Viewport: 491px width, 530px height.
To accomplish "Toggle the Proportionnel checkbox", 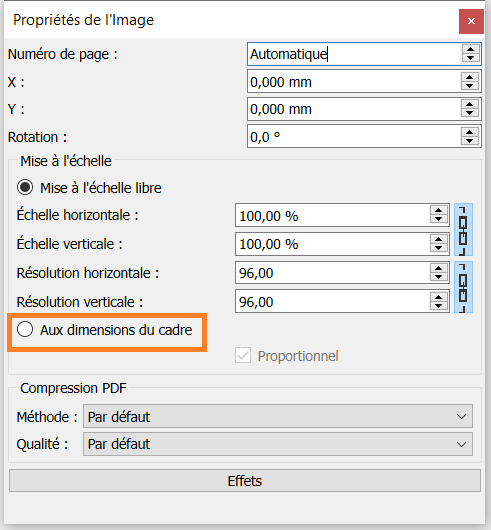I will [x=243, y=356].
